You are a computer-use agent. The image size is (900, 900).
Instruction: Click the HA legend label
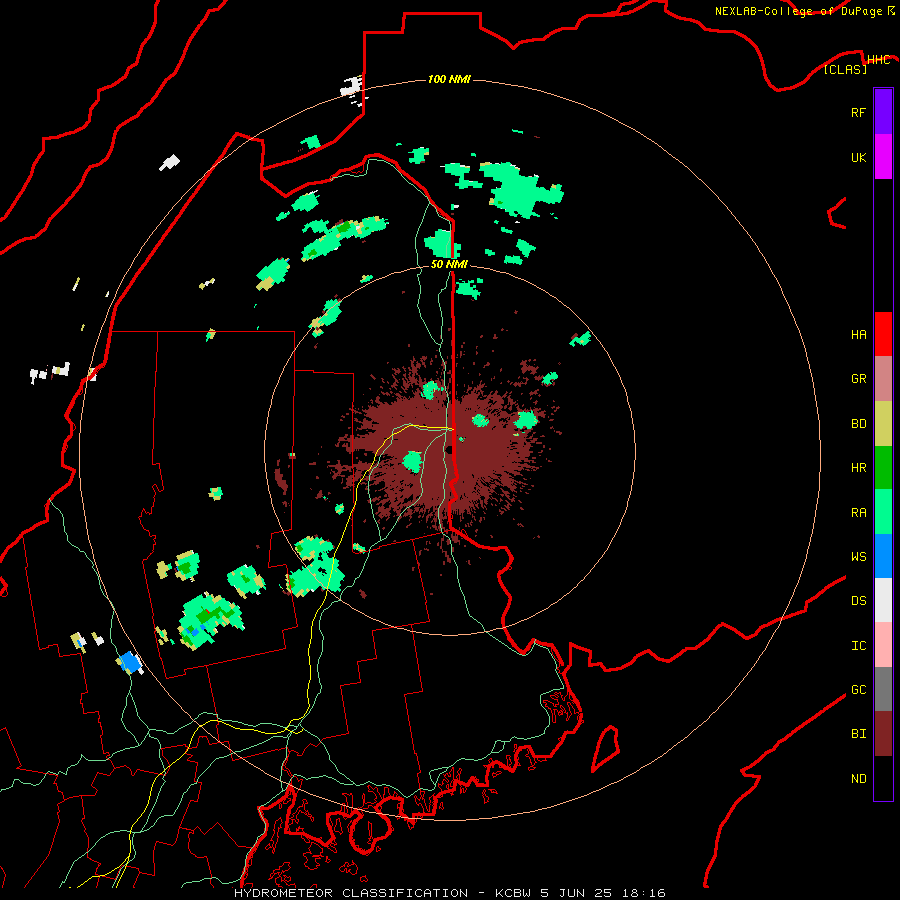click(858, 334)
